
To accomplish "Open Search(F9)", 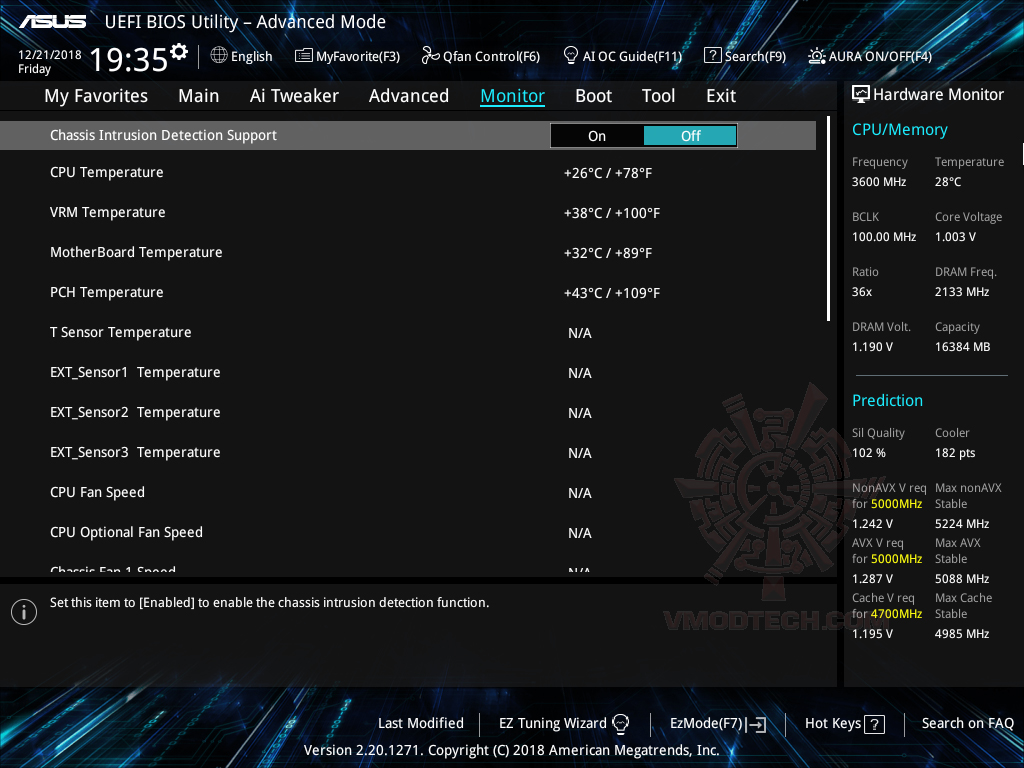I will (x=744, y=56).
